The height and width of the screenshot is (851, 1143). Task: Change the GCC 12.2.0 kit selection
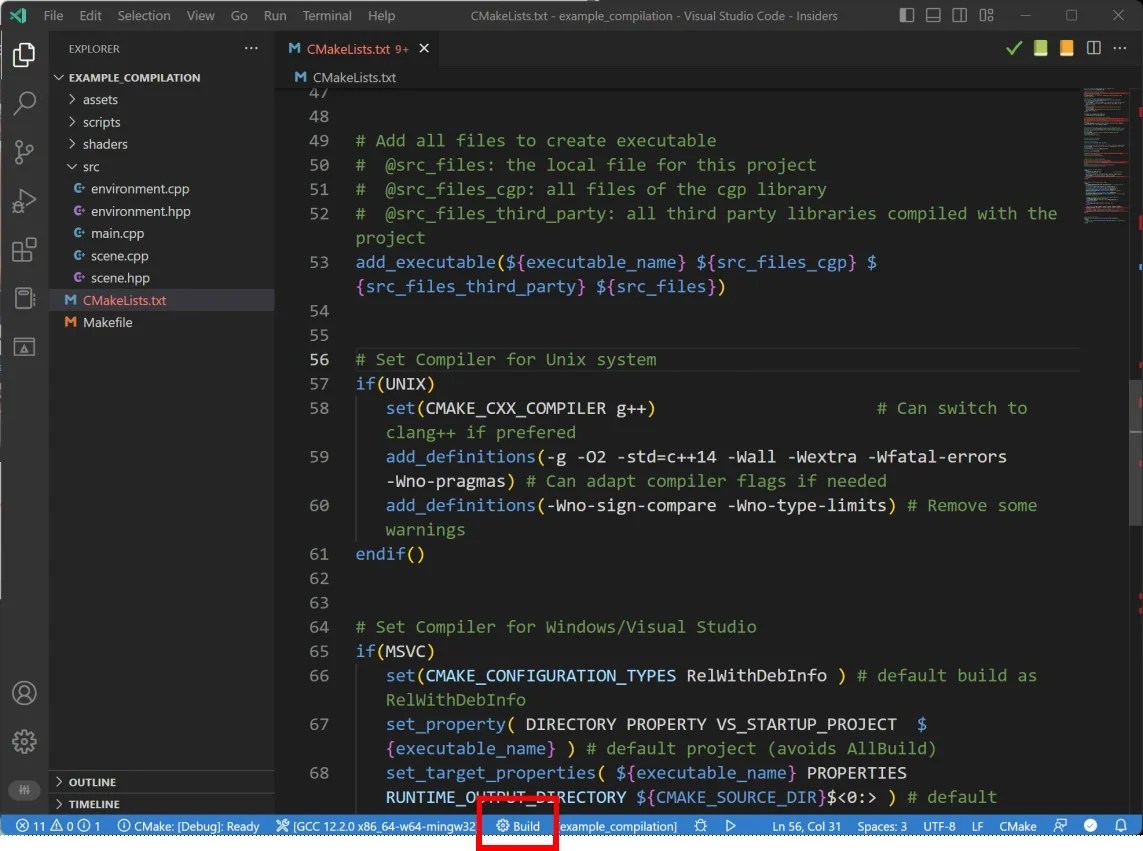tap(376, 825)
